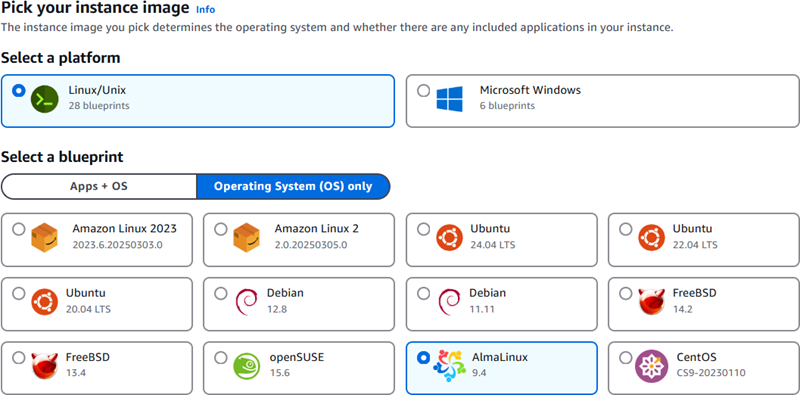Choose the Amazon Linux 2 radio button
Screen dimensions: 800x395
pyautogui.click(x=221, y=229)
